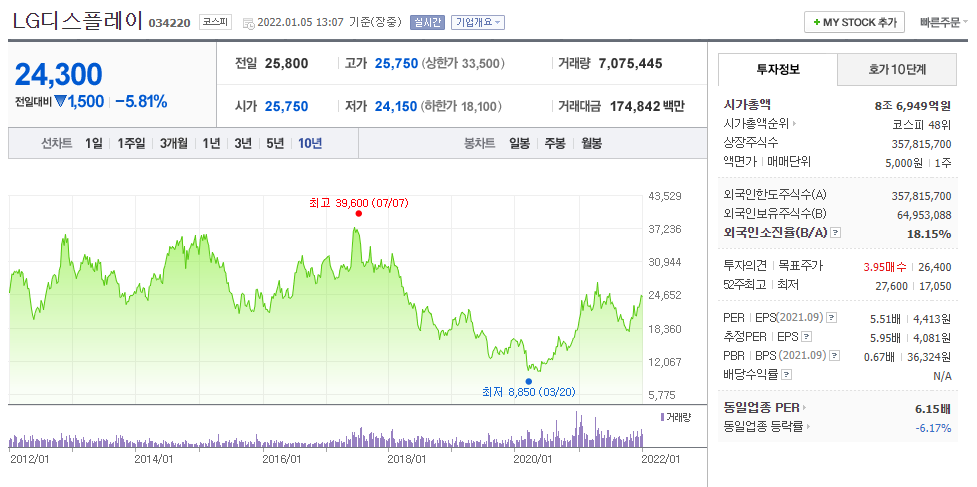Click the 코스피 market label
977x487 pixels.
tap(216, 22)
